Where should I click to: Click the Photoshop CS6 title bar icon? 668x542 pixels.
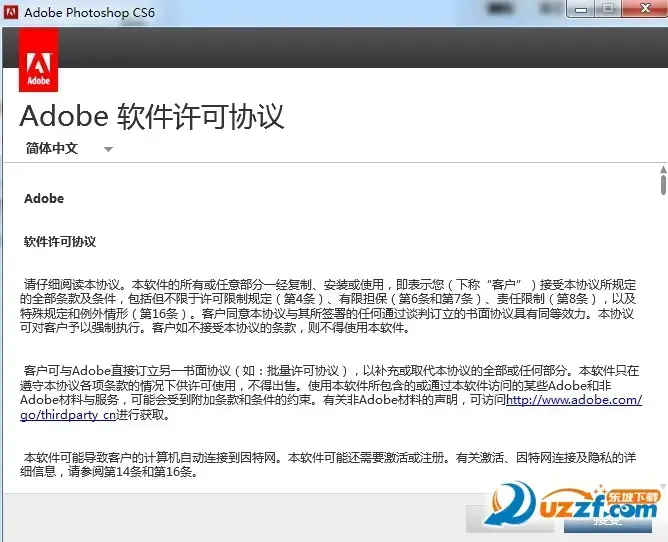click(11, 12)
